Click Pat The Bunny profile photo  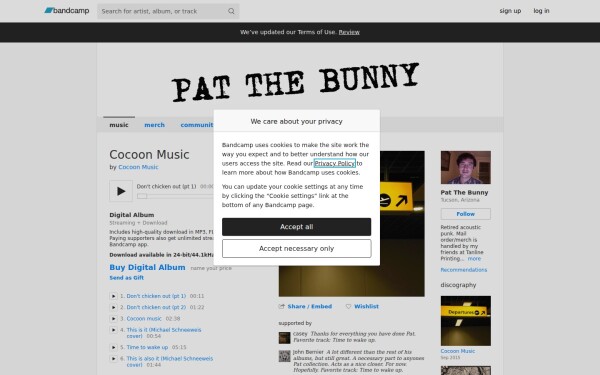466,168
